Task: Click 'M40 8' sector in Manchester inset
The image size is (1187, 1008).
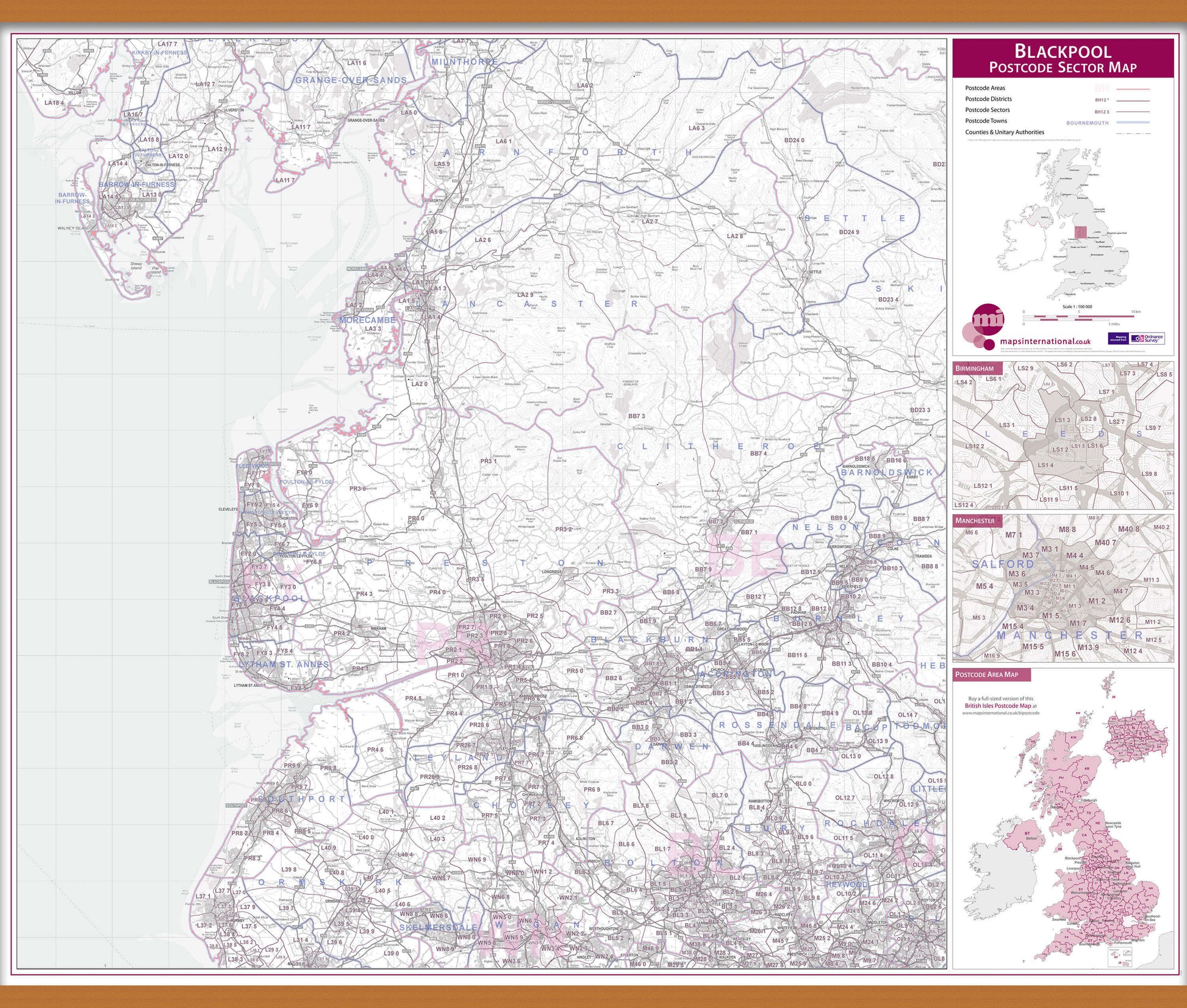Action: point(1128,530)
